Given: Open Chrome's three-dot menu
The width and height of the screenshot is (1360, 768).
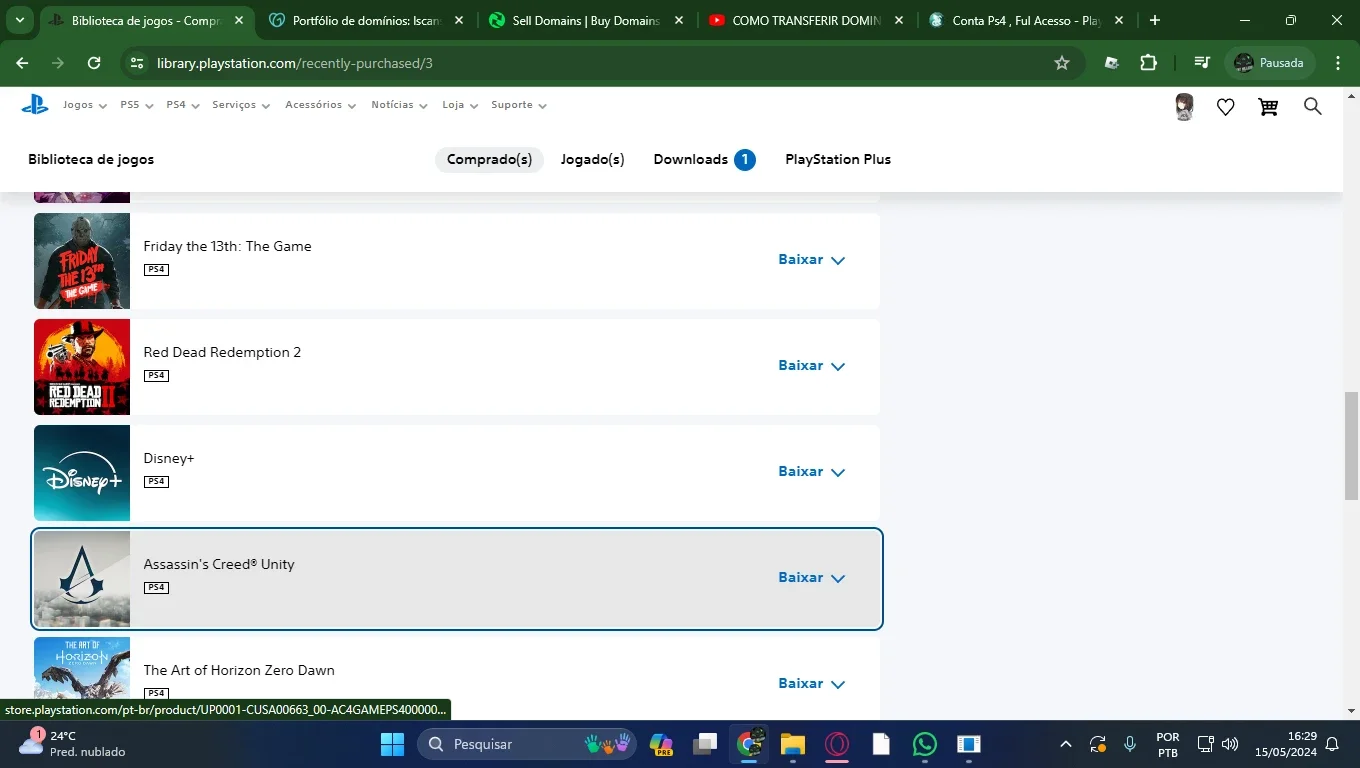Looking at the screenshot, I should 1338,63.
